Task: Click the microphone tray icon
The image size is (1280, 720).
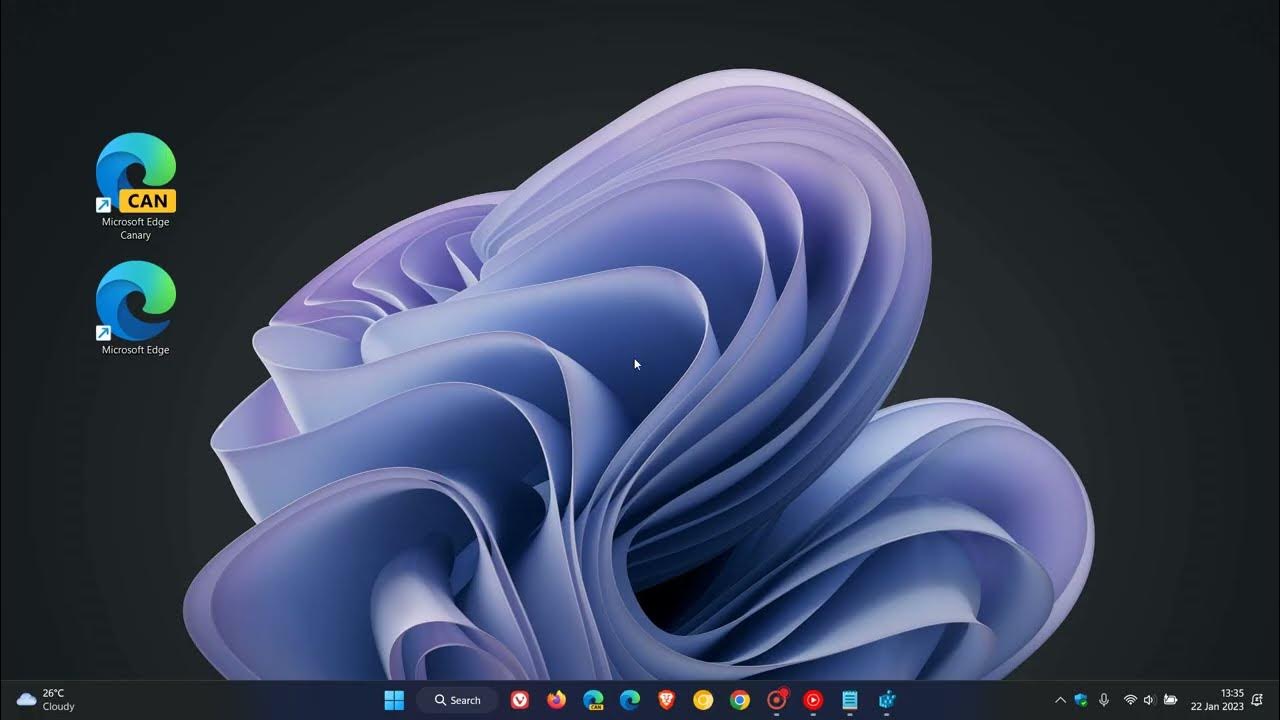Action: (x=1104, y=700)
